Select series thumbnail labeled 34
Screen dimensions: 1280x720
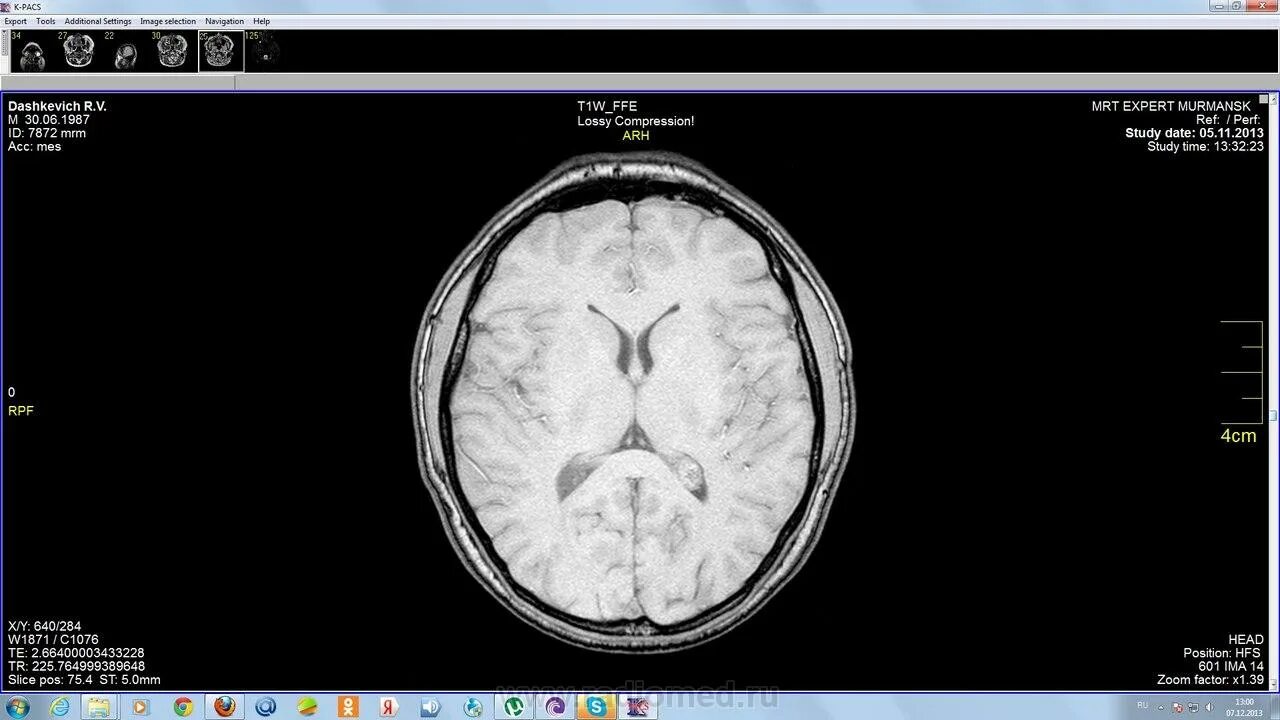pos(31,51)
